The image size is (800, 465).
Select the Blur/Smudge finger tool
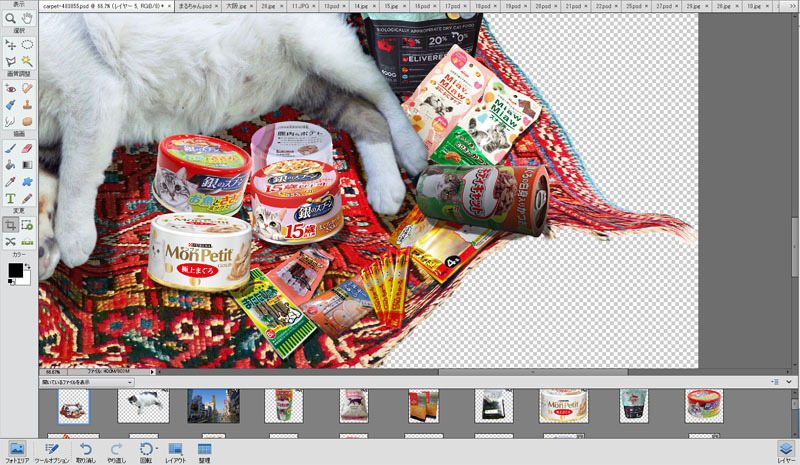coord(10,121)
